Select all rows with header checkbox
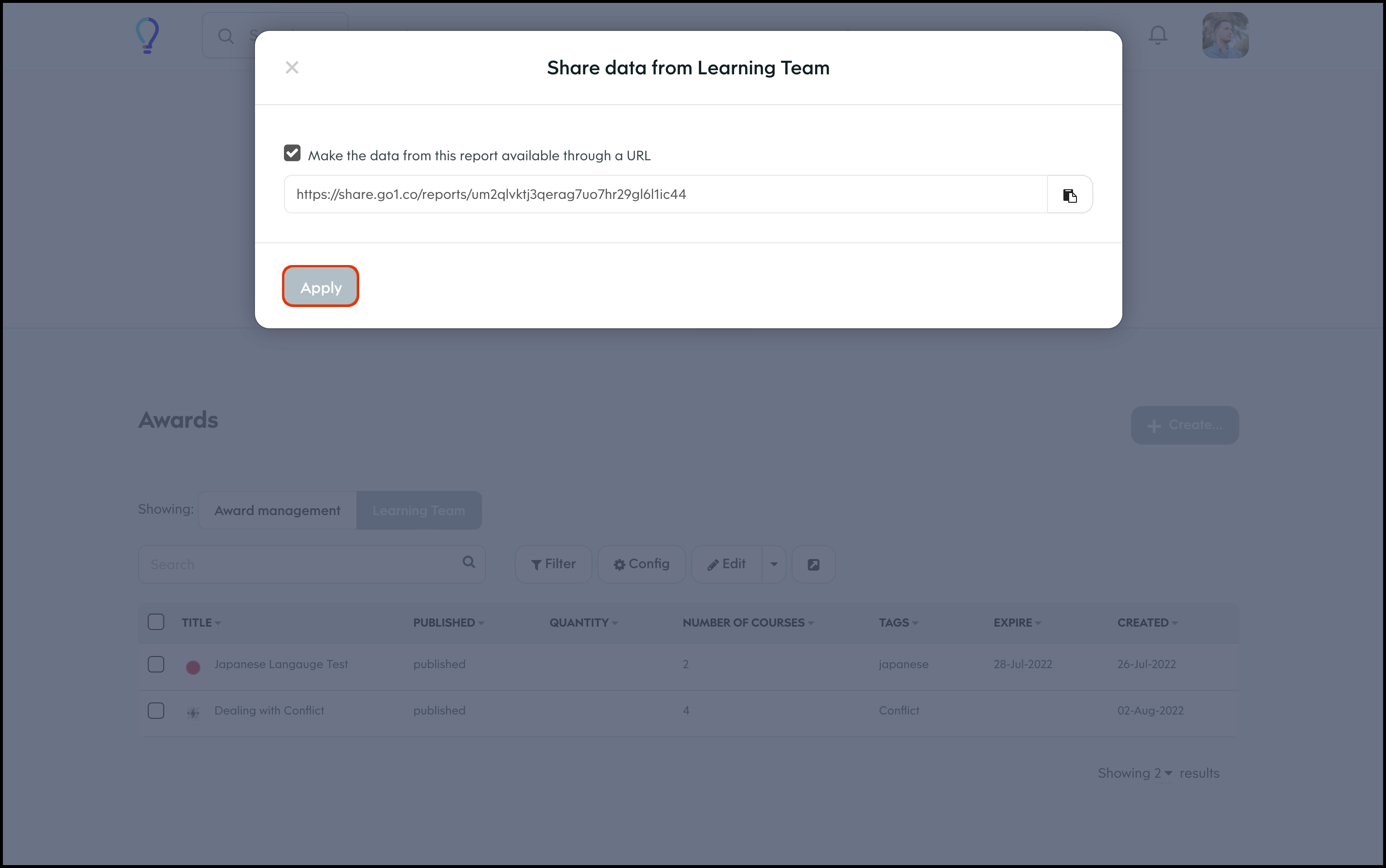The height and width of the screenshot is (868, 1386). 156,622
